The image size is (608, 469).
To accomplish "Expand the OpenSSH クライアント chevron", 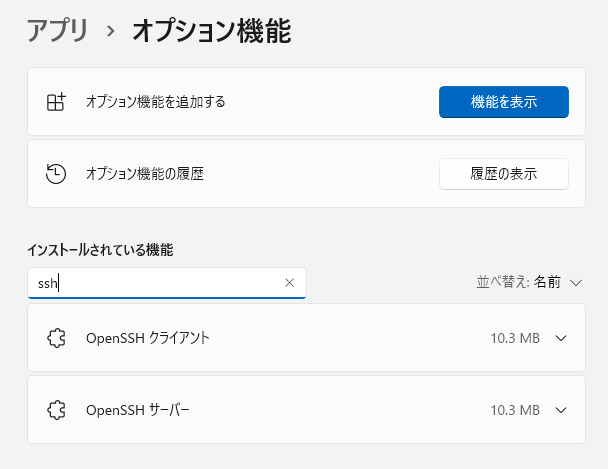I will (561, 338).
